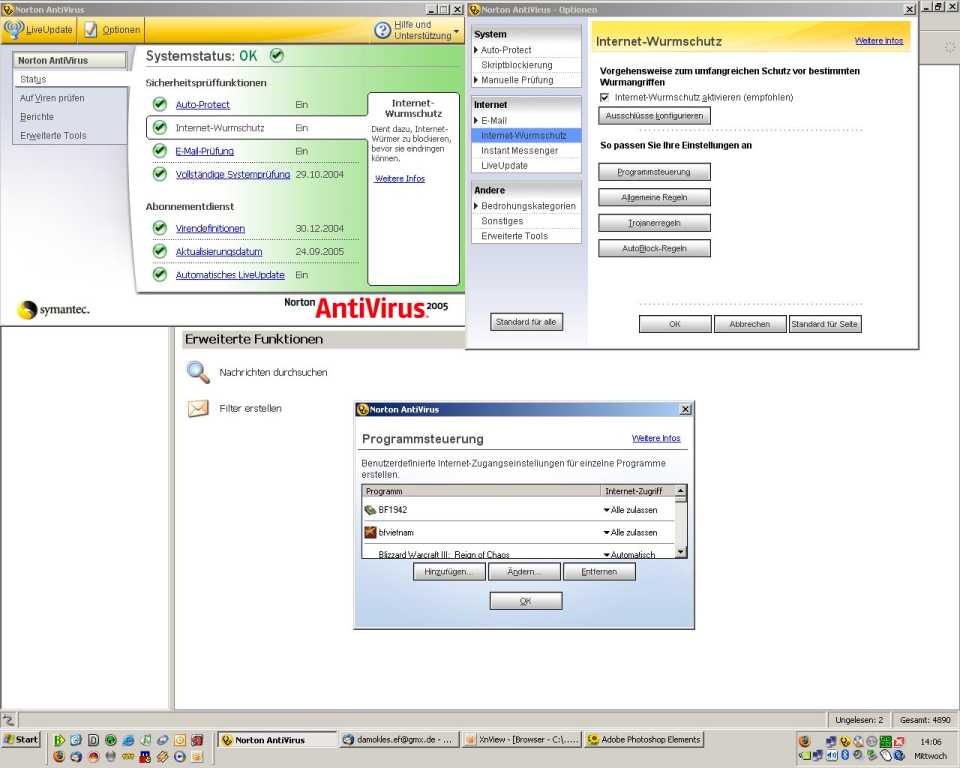Click the volume icon in the system tray
This screenshot has width=960, height=768.
pyautogui.click(x=832, y=755)
